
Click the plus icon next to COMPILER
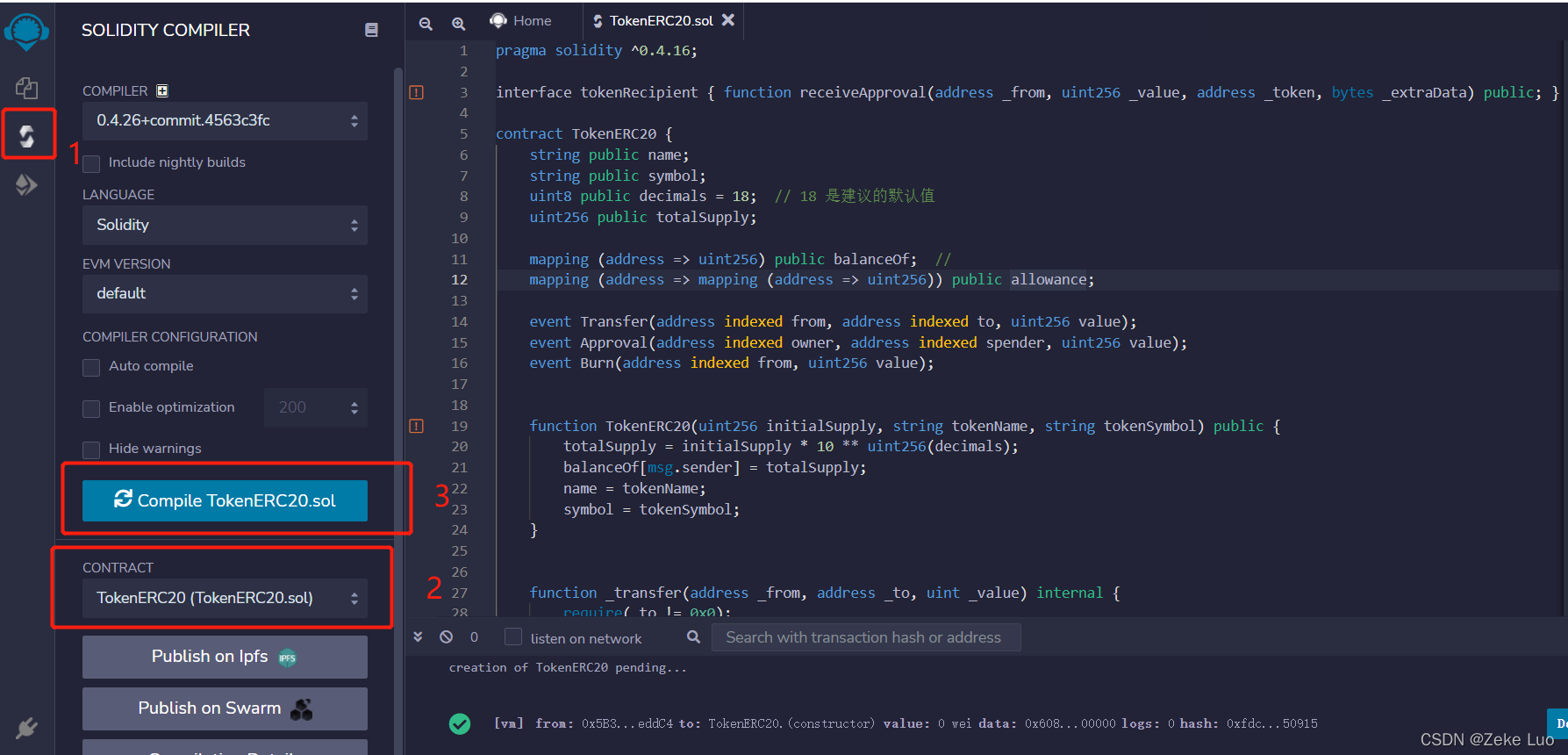click(x=162, y=90)
